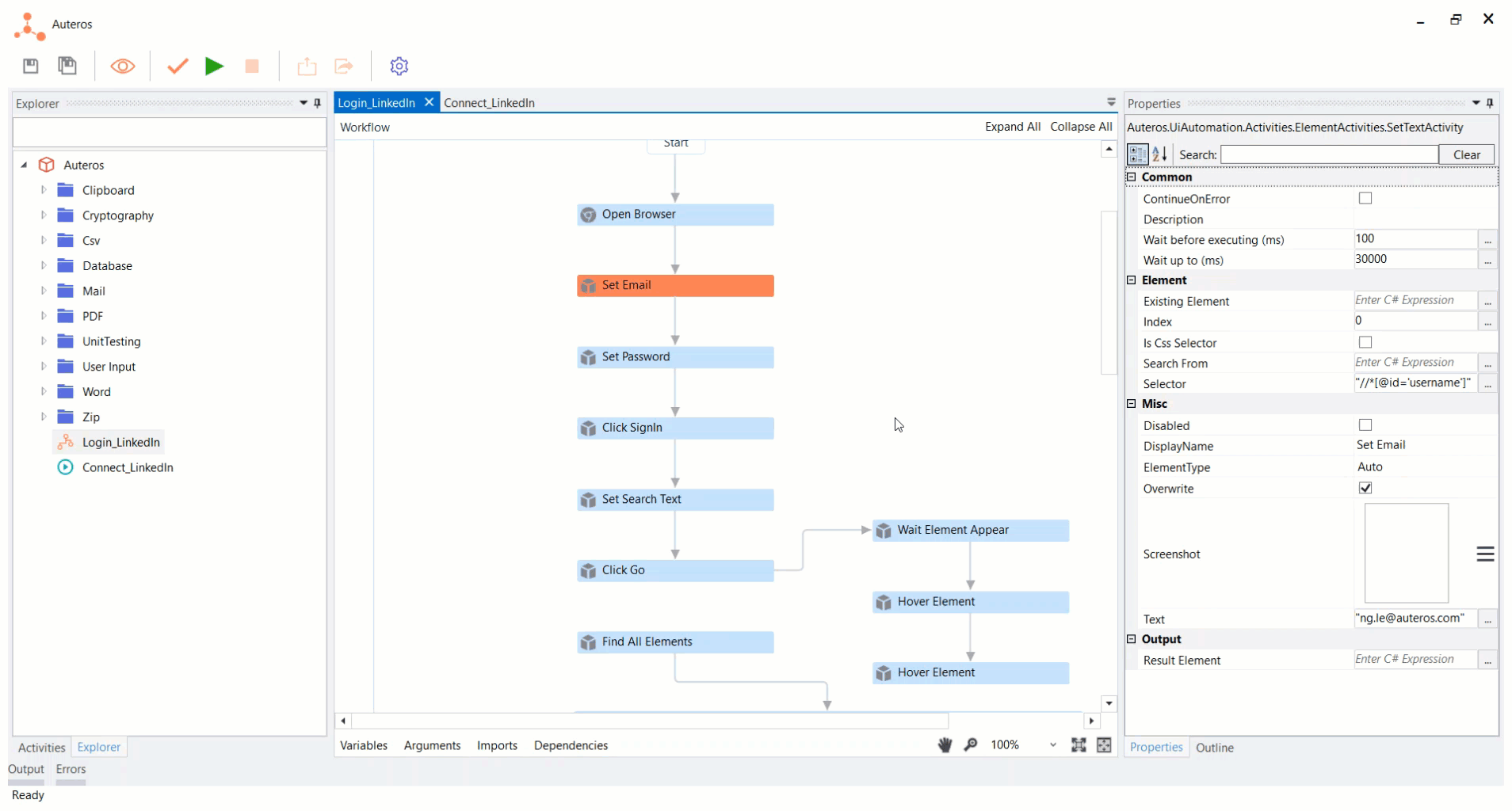Select the Open Browser activity
The image size is (1512, 811).
point(675,215)
